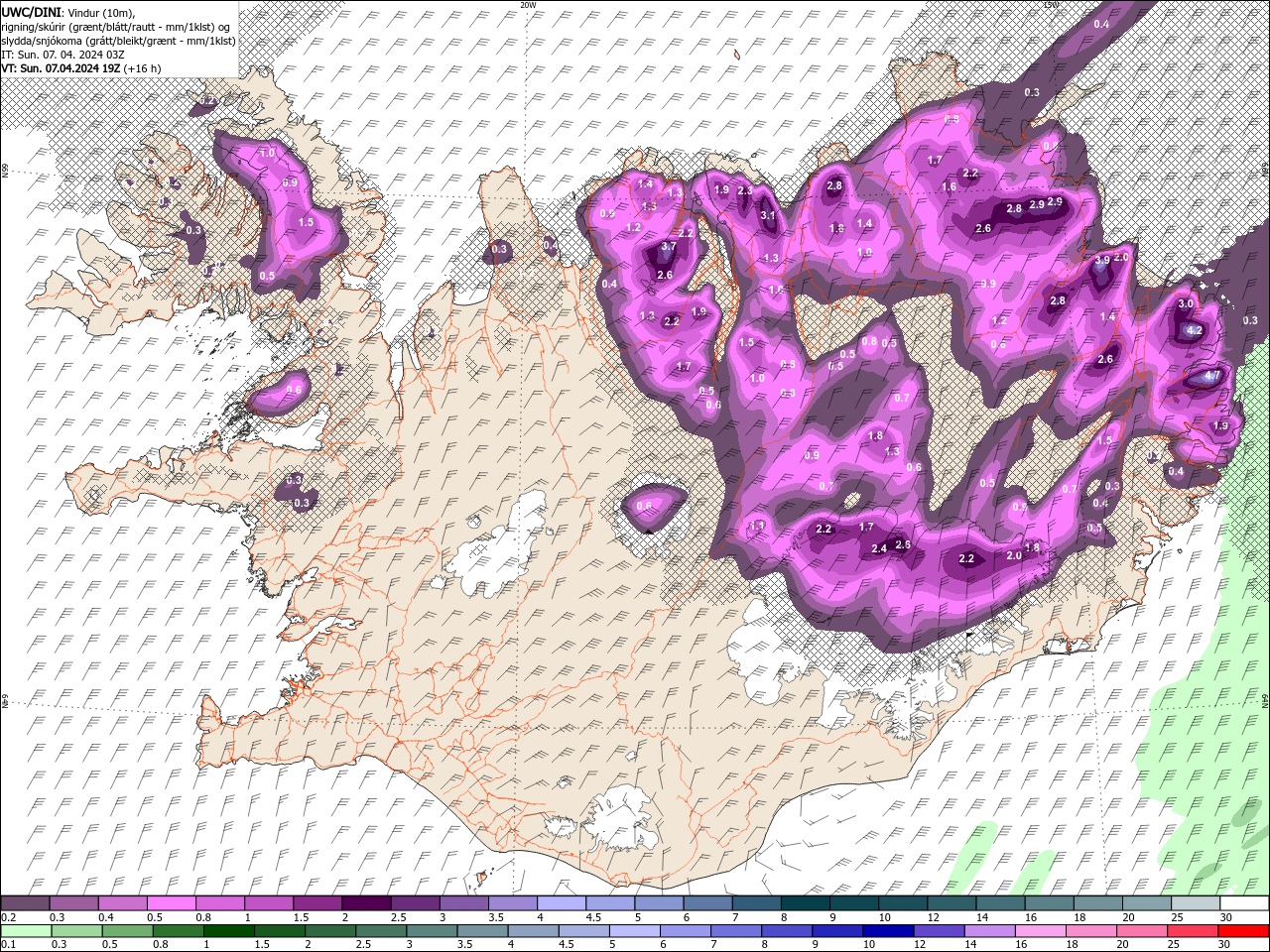Click the 'IT: Sun. 07. 04. 2024 03Z' line

tap(63, 54)
